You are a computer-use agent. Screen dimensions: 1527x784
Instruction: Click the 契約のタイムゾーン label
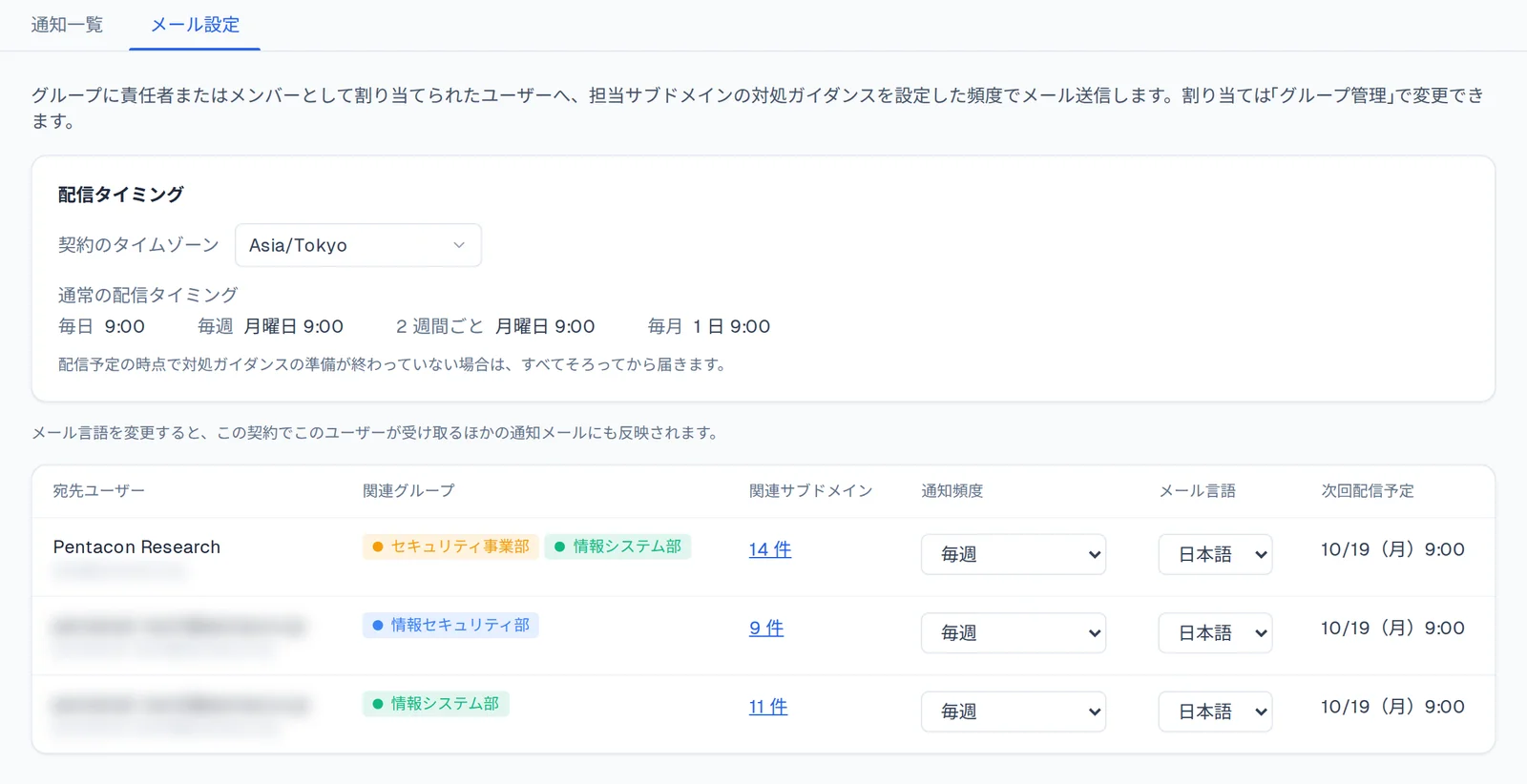138,245
